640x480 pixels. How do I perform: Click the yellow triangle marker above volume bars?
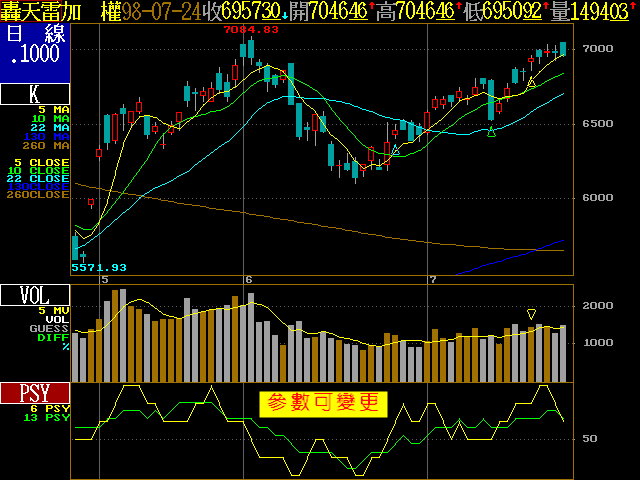[532, 314]
